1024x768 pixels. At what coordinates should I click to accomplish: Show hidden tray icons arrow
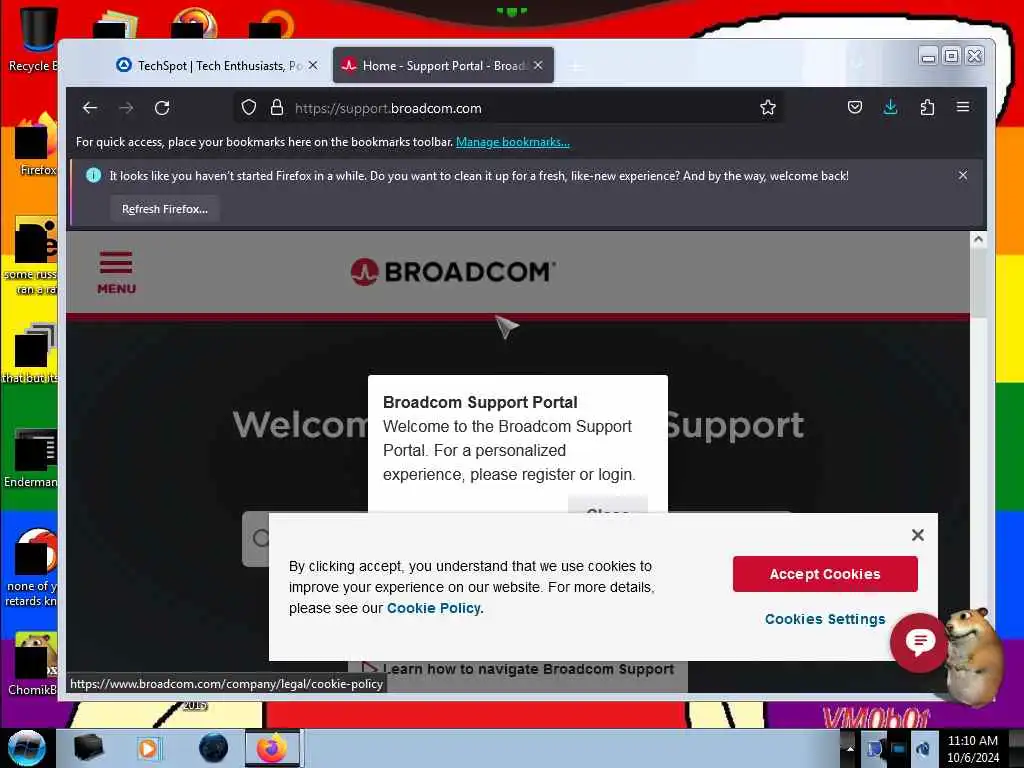(x=850, y=748)
